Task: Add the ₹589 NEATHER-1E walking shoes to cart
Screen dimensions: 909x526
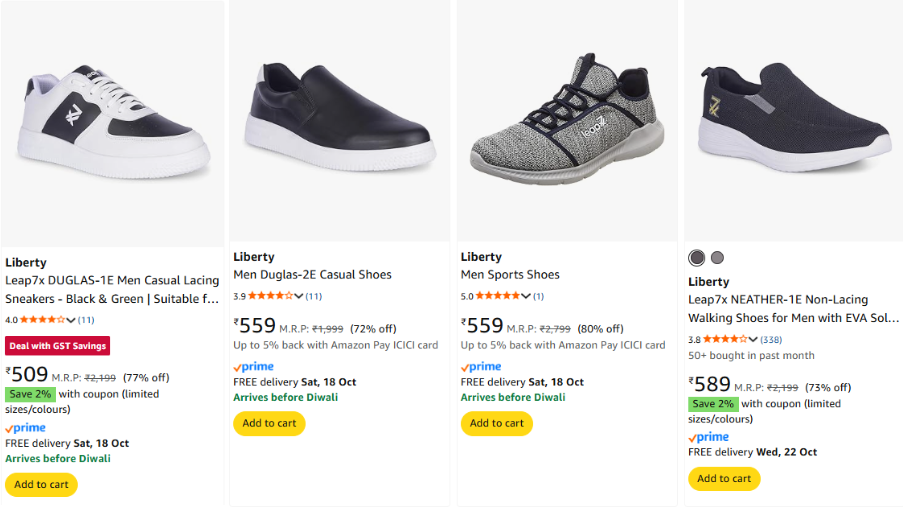Action: coord(724,478)
